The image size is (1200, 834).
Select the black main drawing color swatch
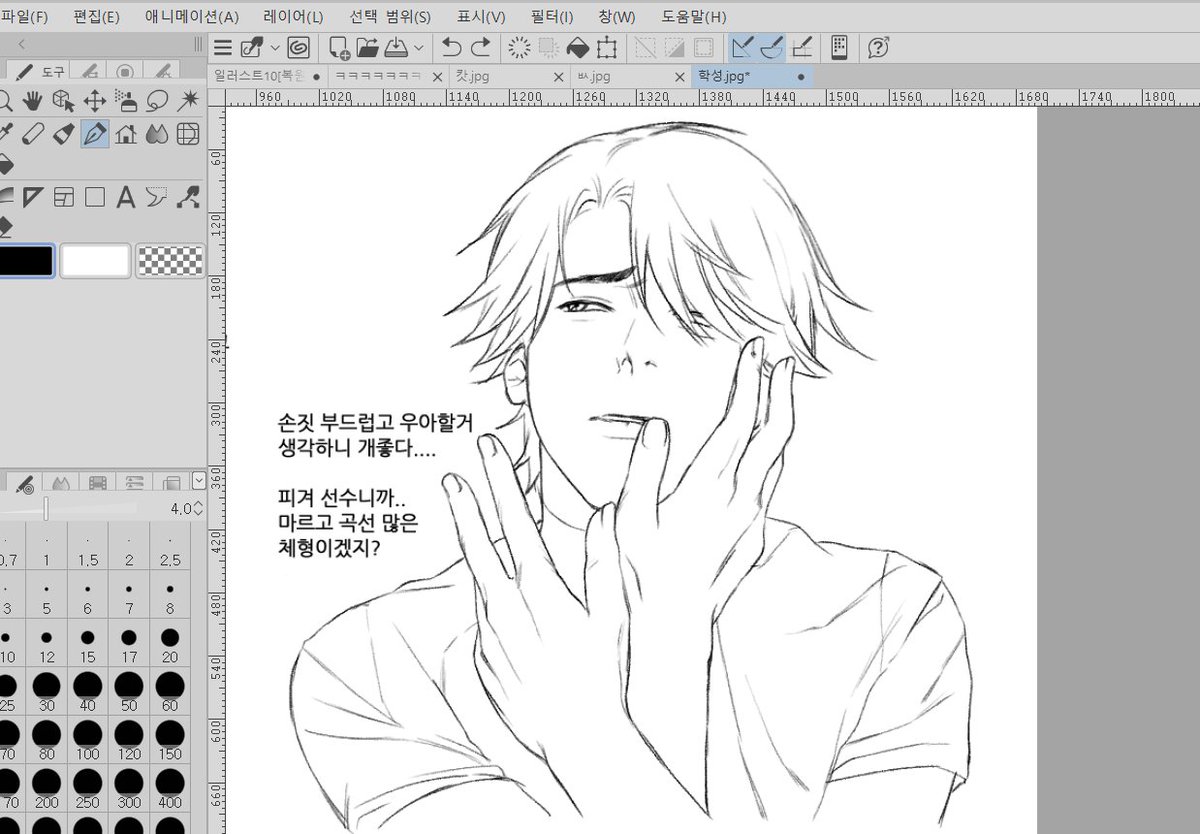tap(26, 261)
